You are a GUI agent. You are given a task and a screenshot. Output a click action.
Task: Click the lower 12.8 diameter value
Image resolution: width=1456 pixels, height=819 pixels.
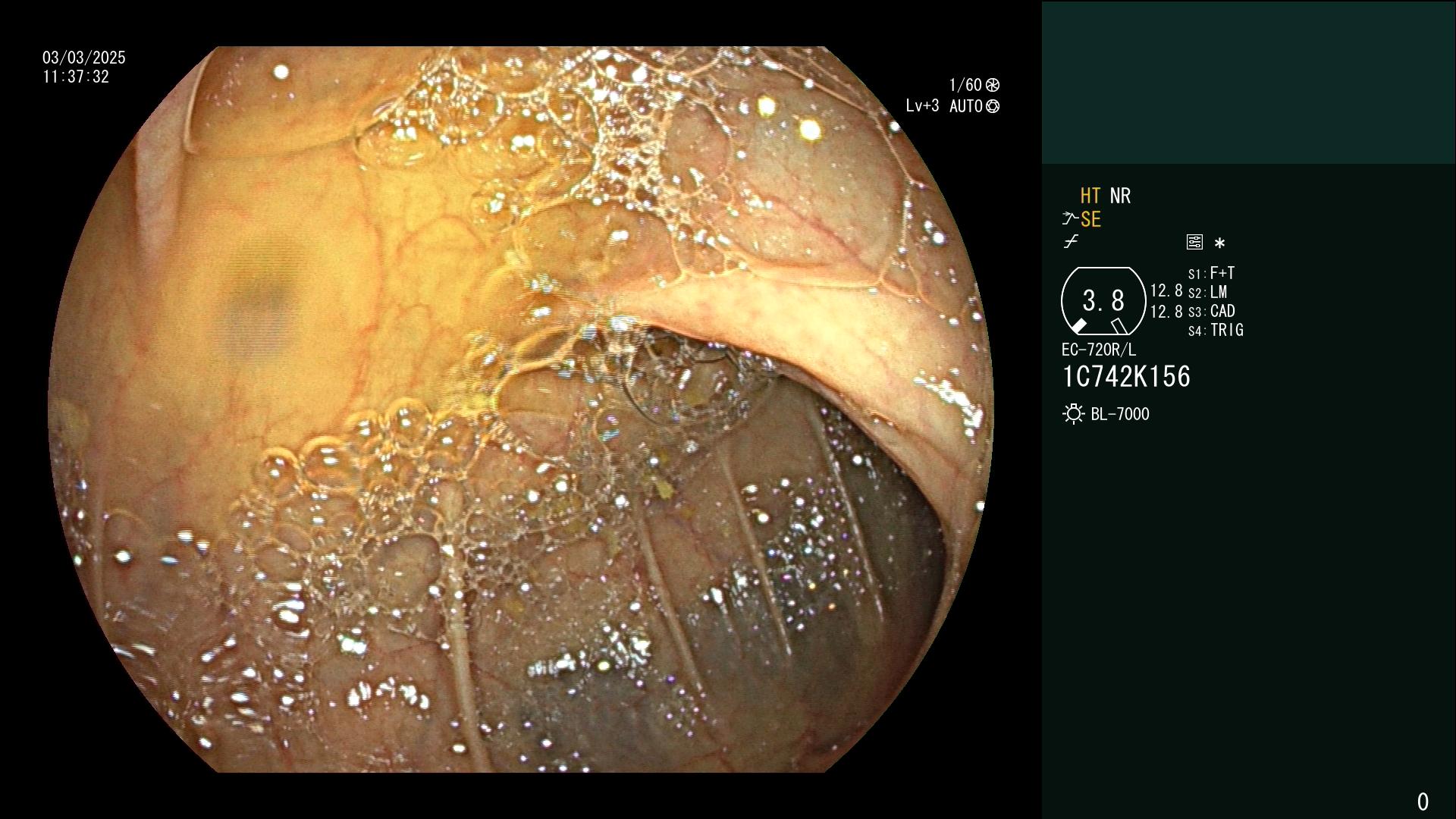(1166, 311)
